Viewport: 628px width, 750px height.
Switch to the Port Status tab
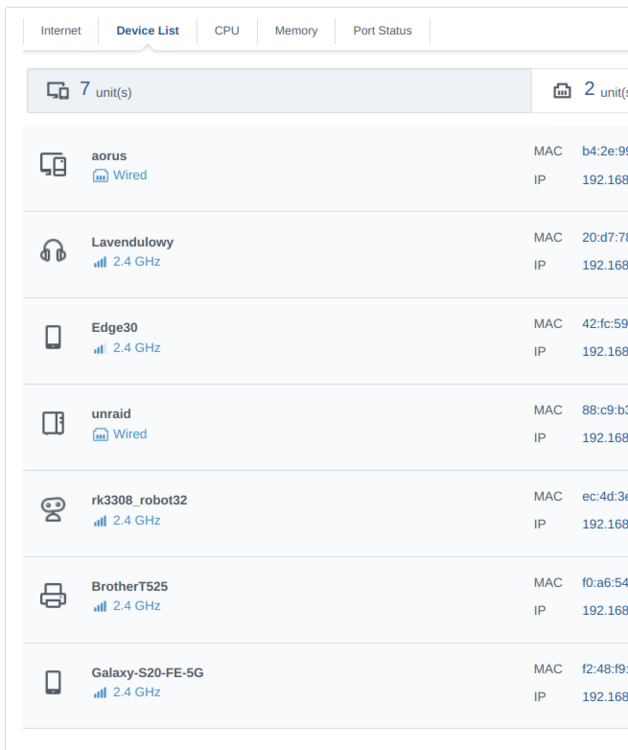click(x=382, y=31)
